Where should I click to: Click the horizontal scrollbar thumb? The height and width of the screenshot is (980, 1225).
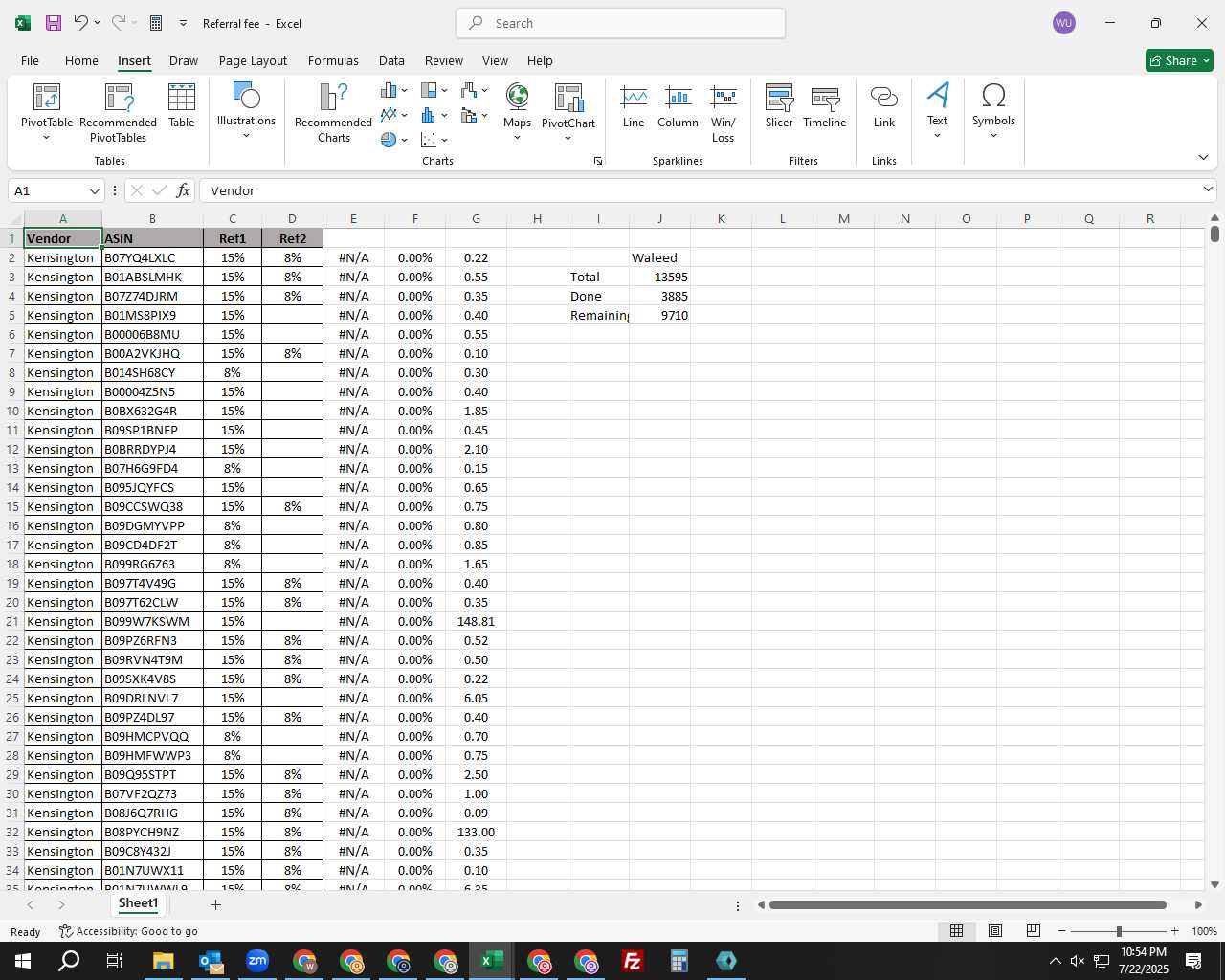[x=968, y=904]
